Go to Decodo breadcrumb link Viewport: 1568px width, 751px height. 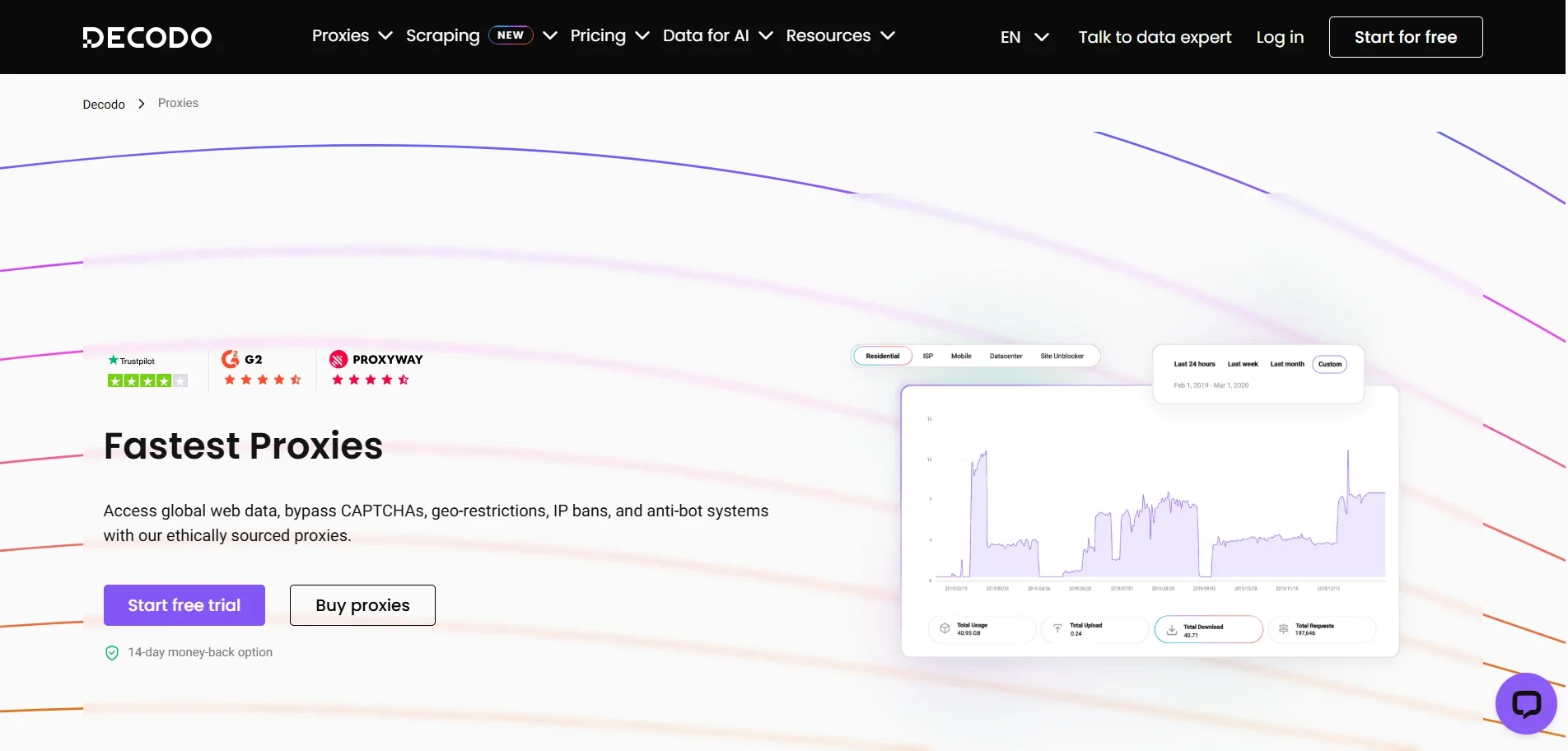pyautogui.click(x=104, y=105)
